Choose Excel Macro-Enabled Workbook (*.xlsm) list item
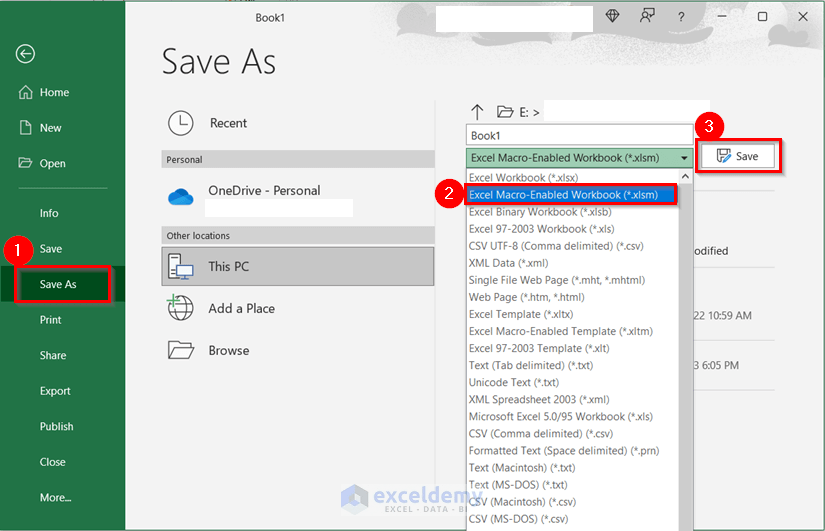 click(571, 195)
